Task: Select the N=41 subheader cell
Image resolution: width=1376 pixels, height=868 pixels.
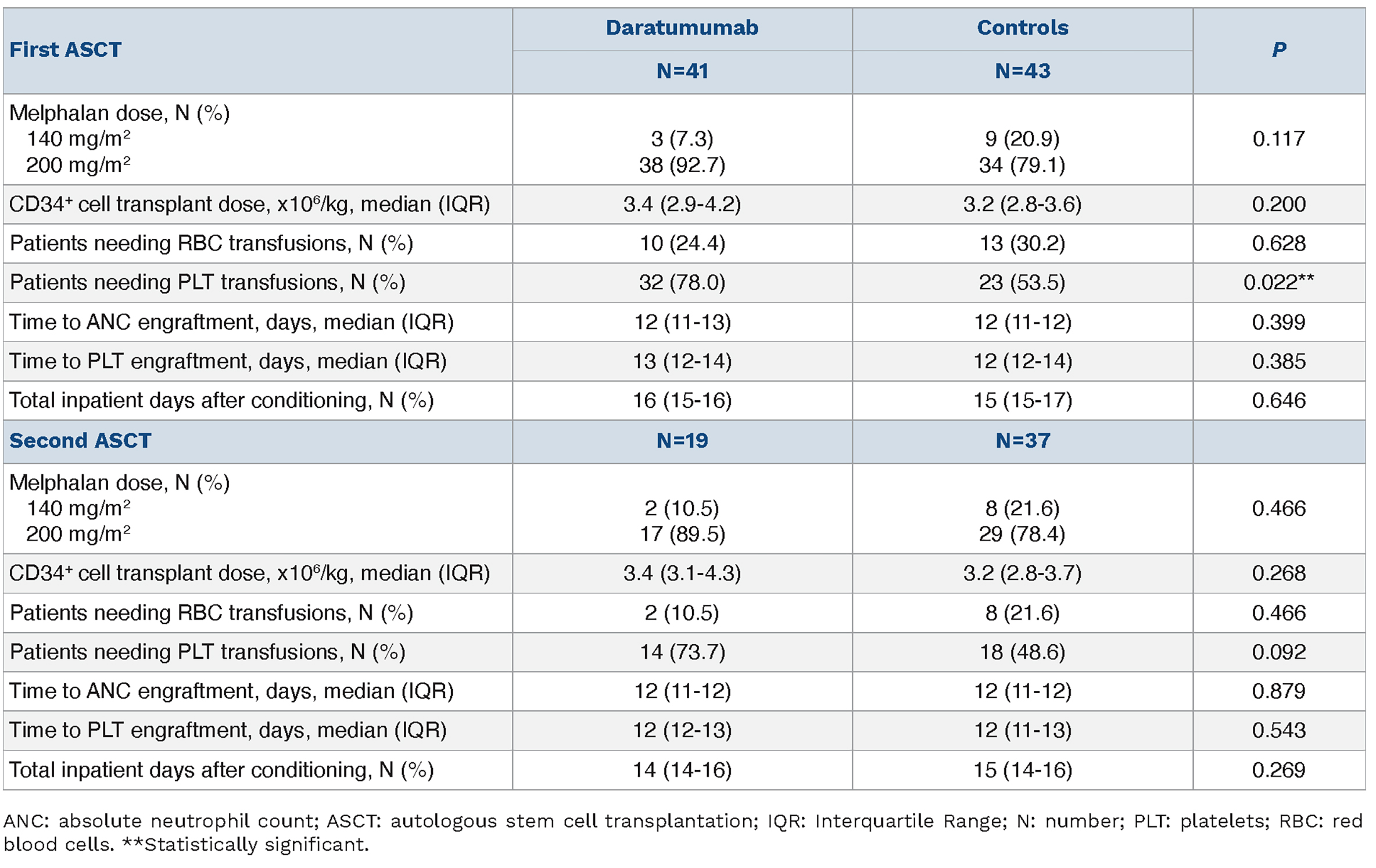Action: click(682, 71)
